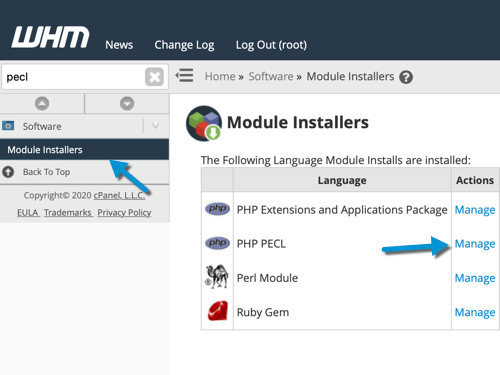Click the Software section folder icon

(8, 126)
